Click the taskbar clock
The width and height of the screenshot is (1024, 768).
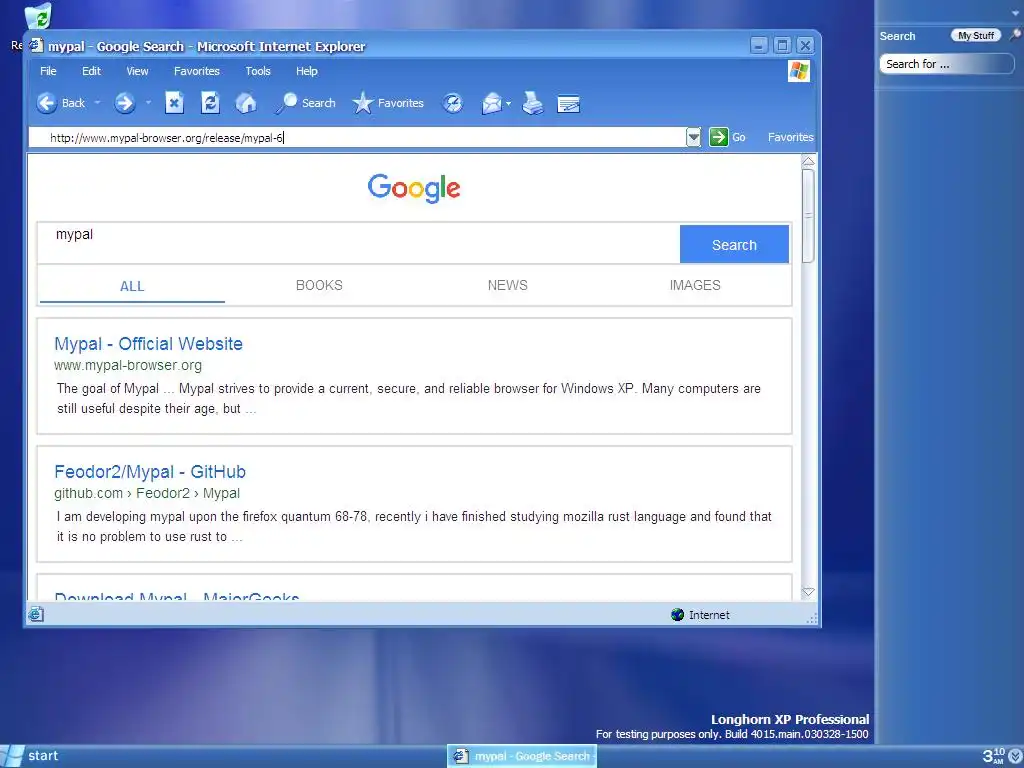point(994,756)
